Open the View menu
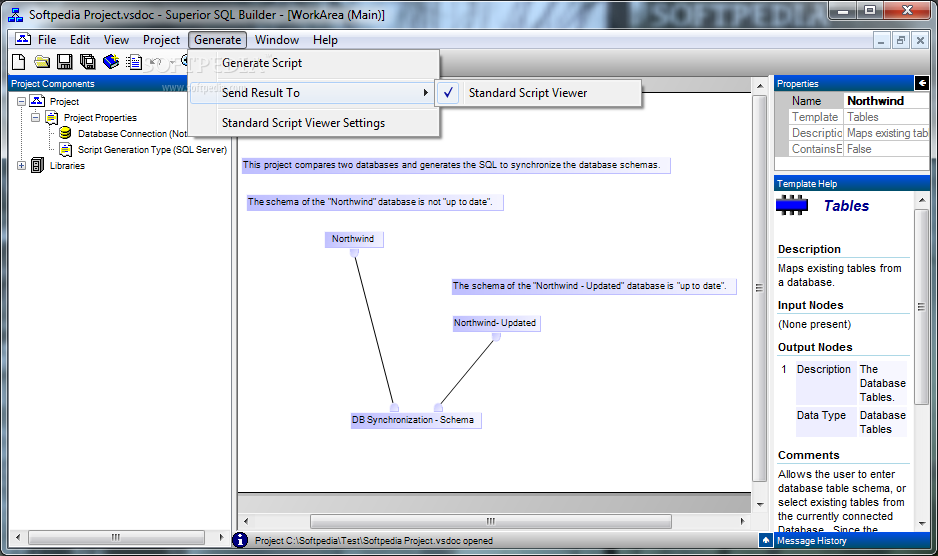 pos(116,40)
